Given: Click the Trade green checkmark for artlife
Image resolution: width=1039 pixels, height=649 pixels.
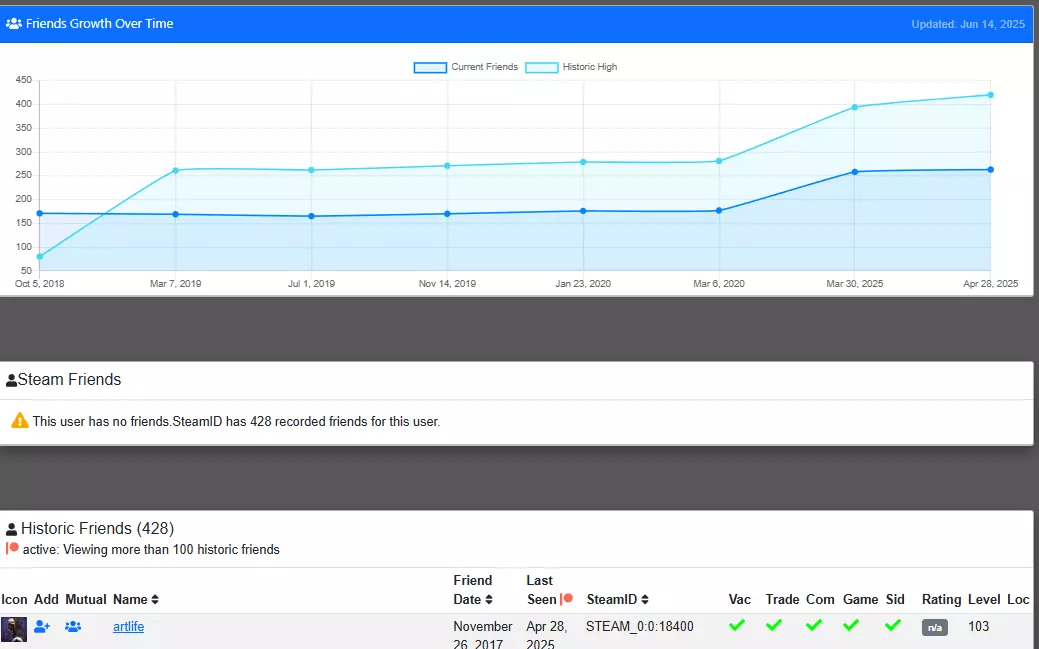Looking at the screenshot, I should (774, 624).
